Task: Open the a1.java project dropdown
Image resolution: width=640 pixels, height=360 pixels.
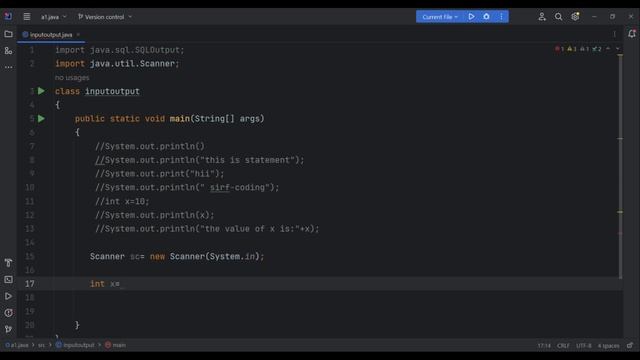Action: point(53,17)
